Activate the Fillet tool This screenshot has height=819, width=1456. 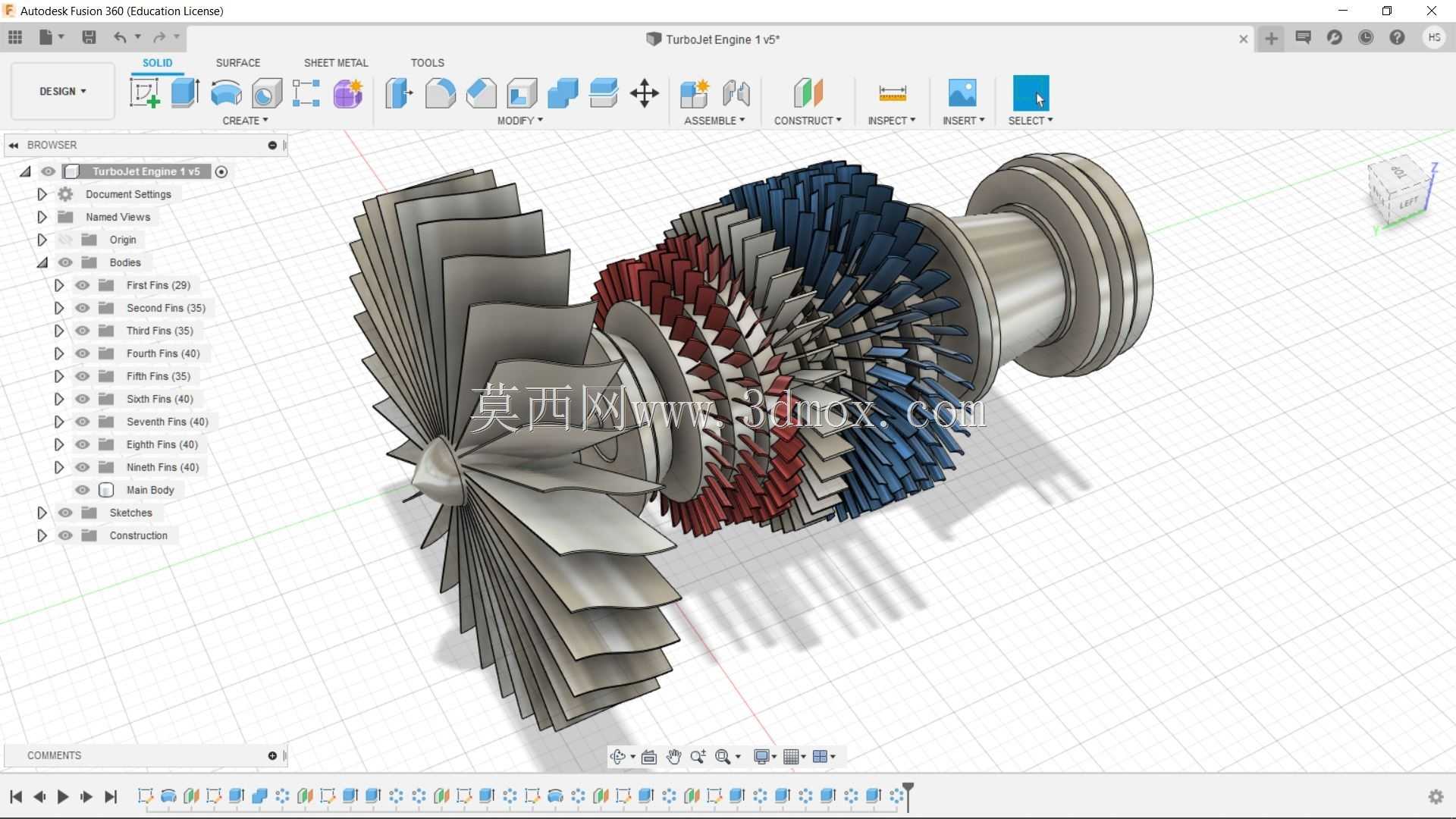pos(440,93)
